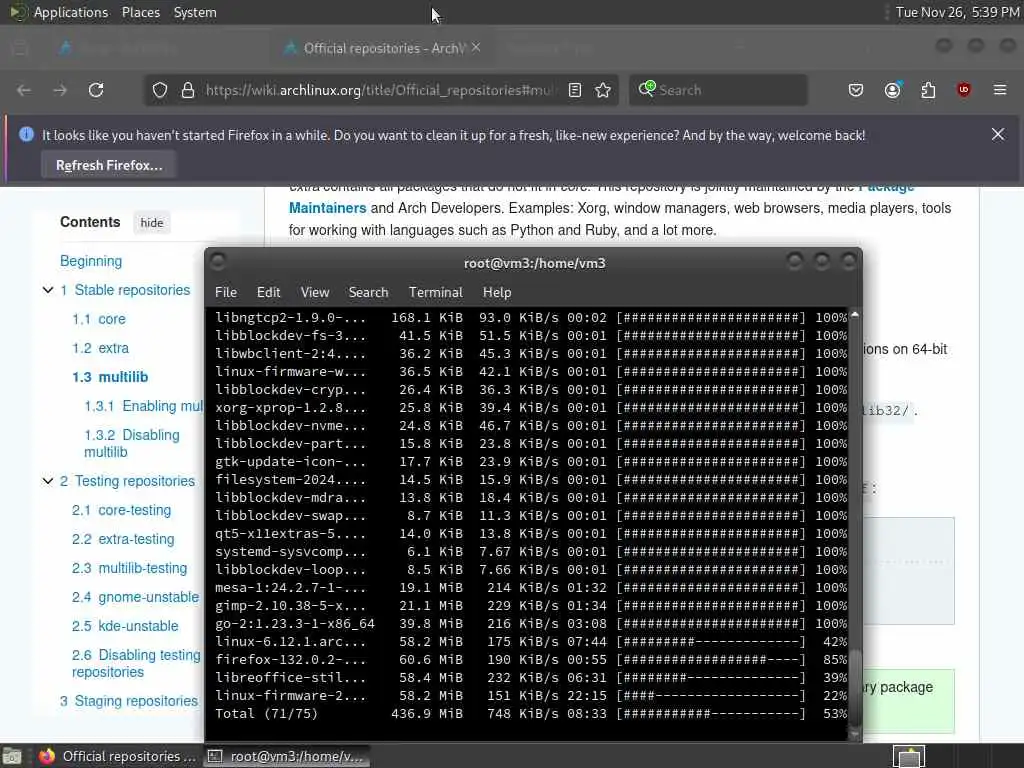Click the firefox-132.0.2 download row

tap(531, 660)
